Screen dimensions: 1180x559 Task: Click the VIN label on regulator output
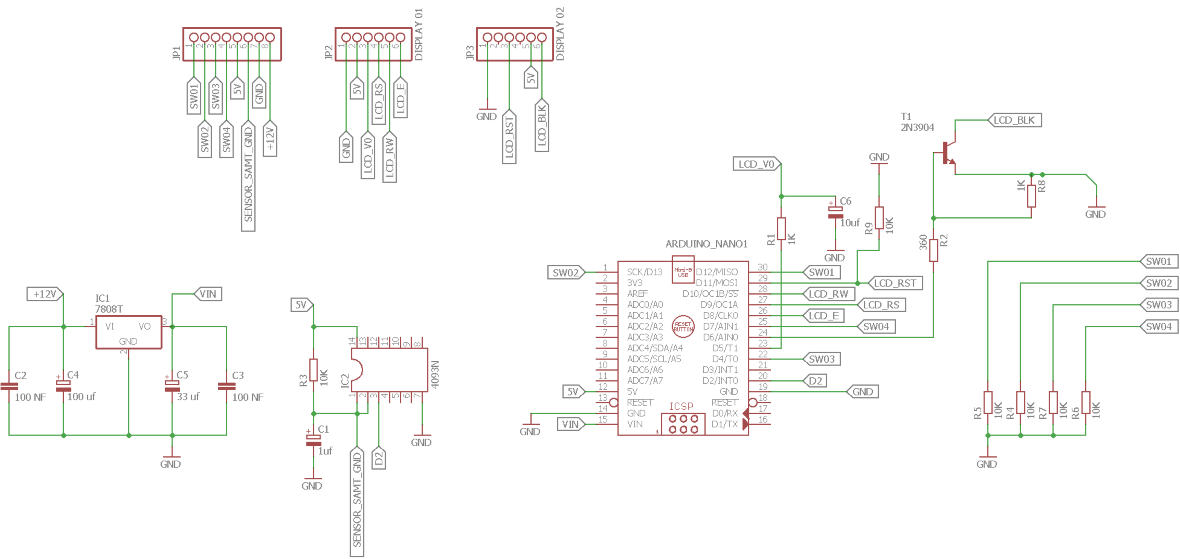click(208, 293)
